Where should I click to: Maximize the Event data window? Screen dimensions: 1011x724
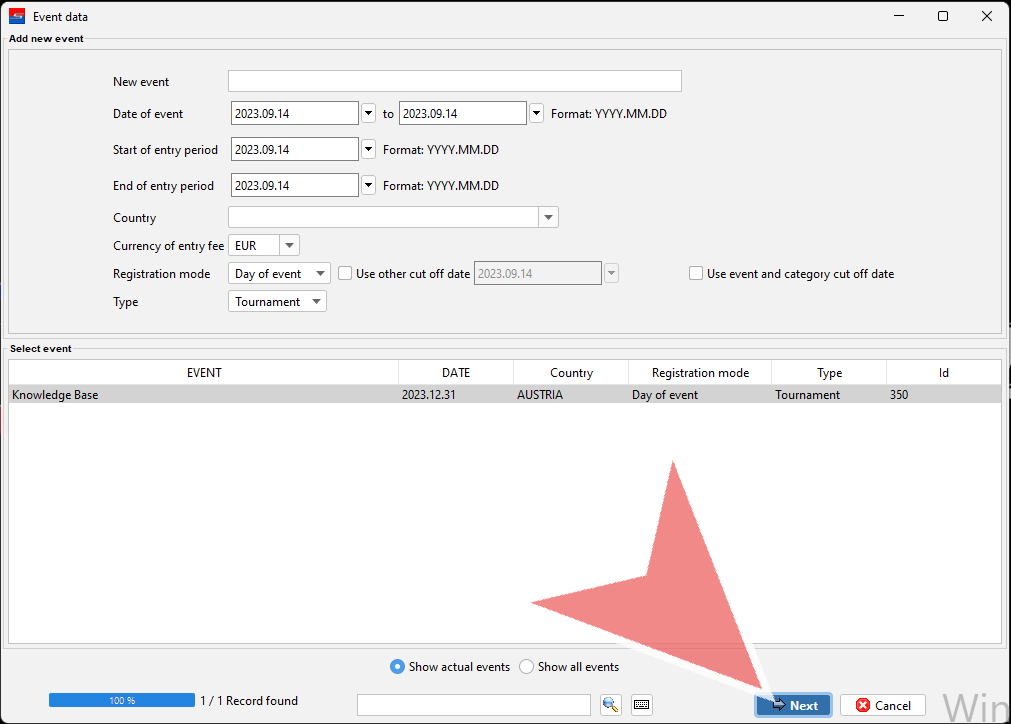[x=943, y=16]
